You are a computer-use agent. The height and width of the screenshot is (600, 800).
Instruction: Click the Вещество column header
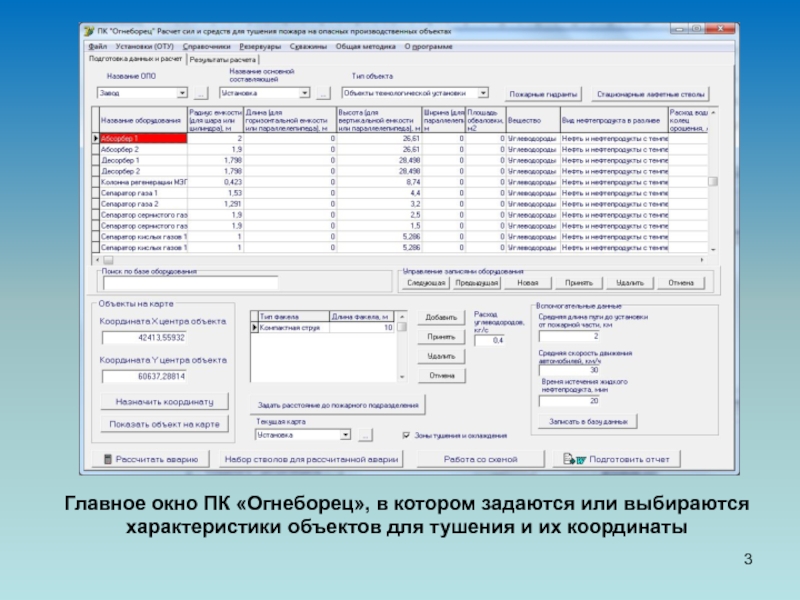coord(533,120)
